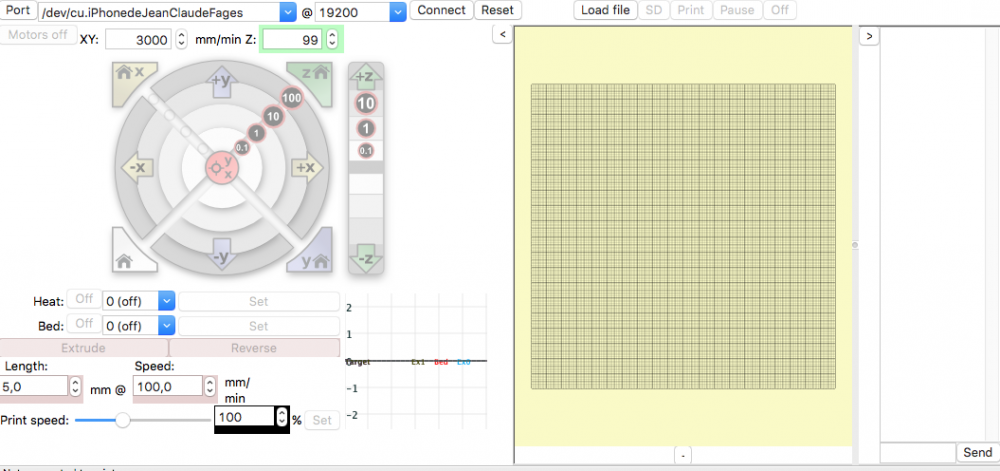This screenshot has height=471, width=1000.
Task: Lower the Z axis with the -z arrow
Action: coord(365,257)
